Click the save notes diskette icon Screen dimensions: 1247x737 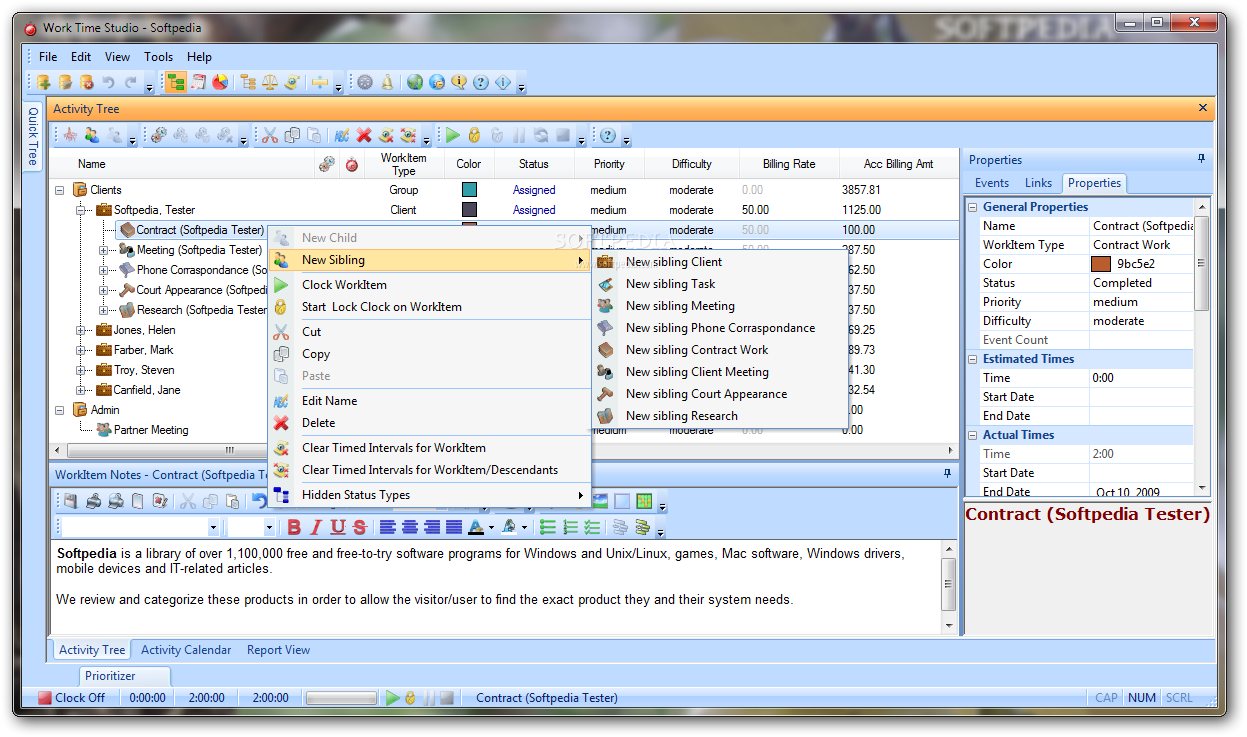tap(71, 501)
